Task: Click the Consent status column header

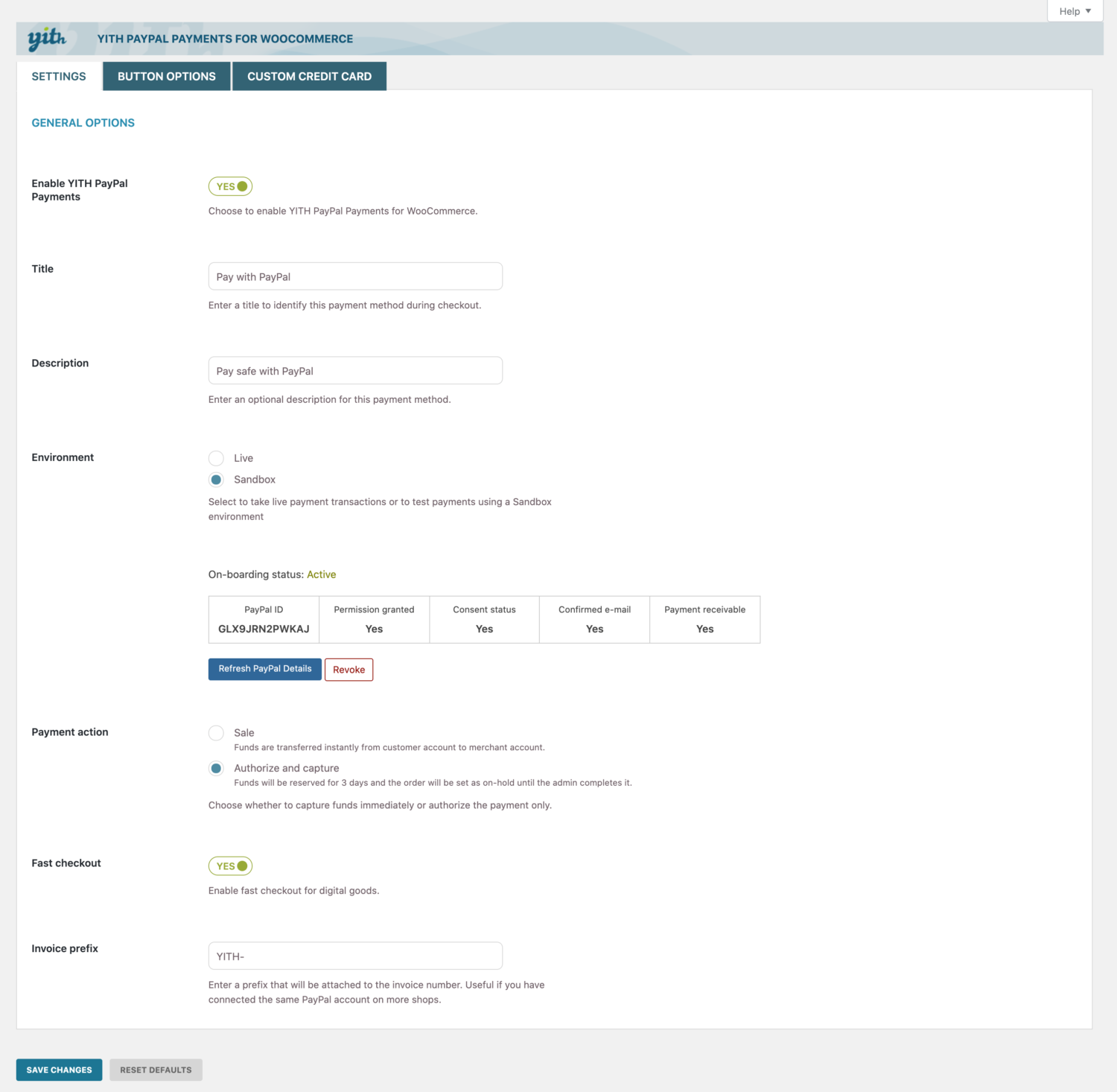Action: coord(484,609)
